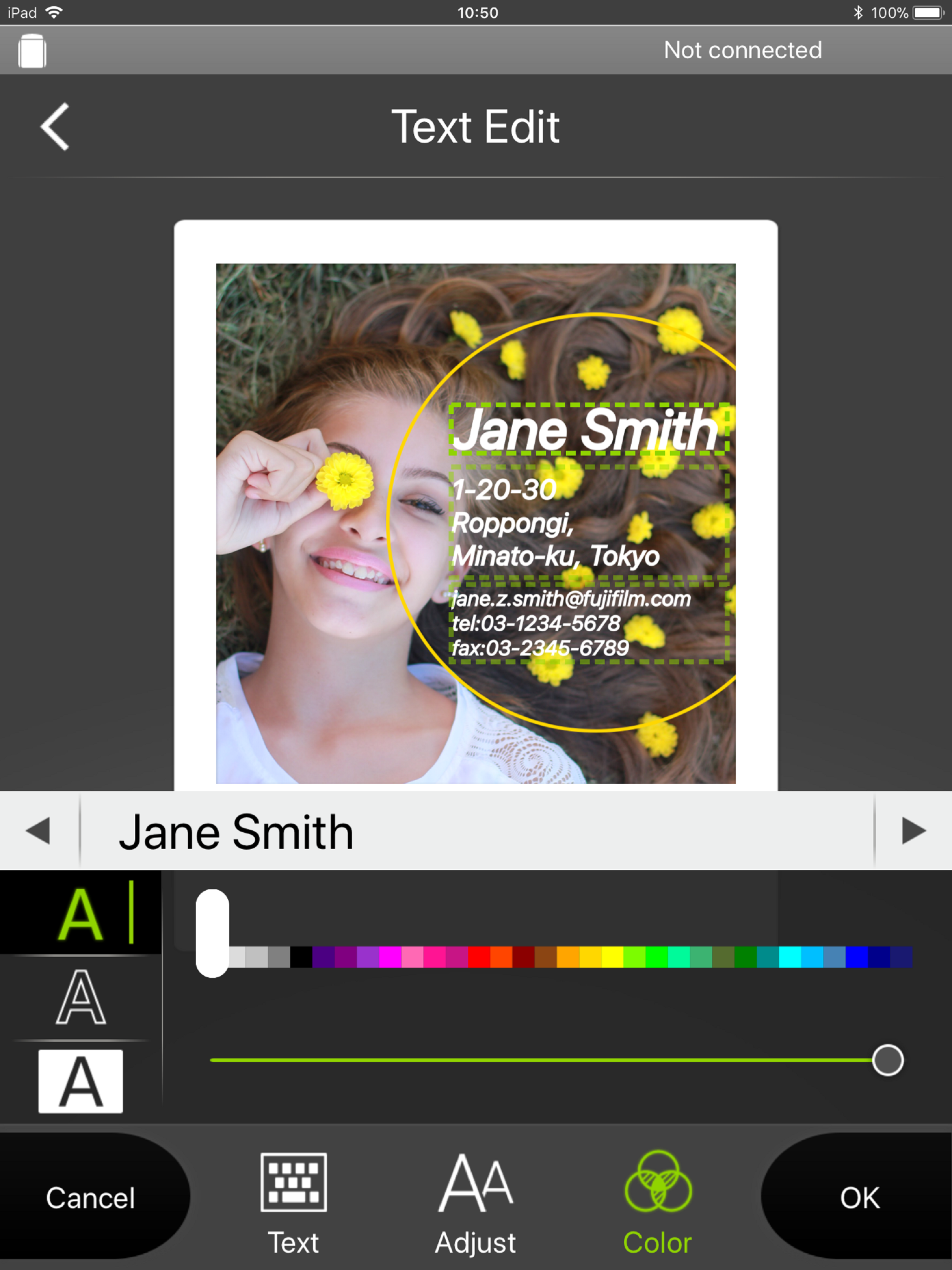Tap the Jane Smith text input field

476,831
